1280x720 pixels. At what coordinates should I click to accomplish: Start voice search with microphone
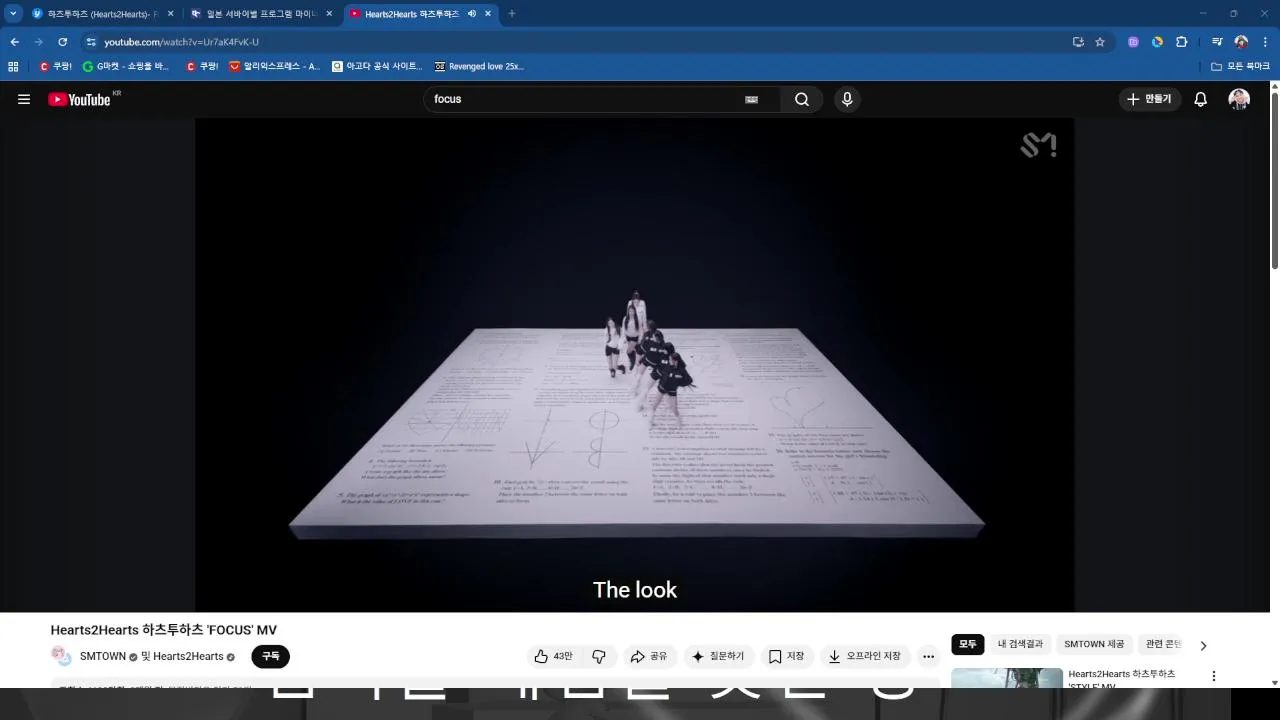tap(847, 99)
